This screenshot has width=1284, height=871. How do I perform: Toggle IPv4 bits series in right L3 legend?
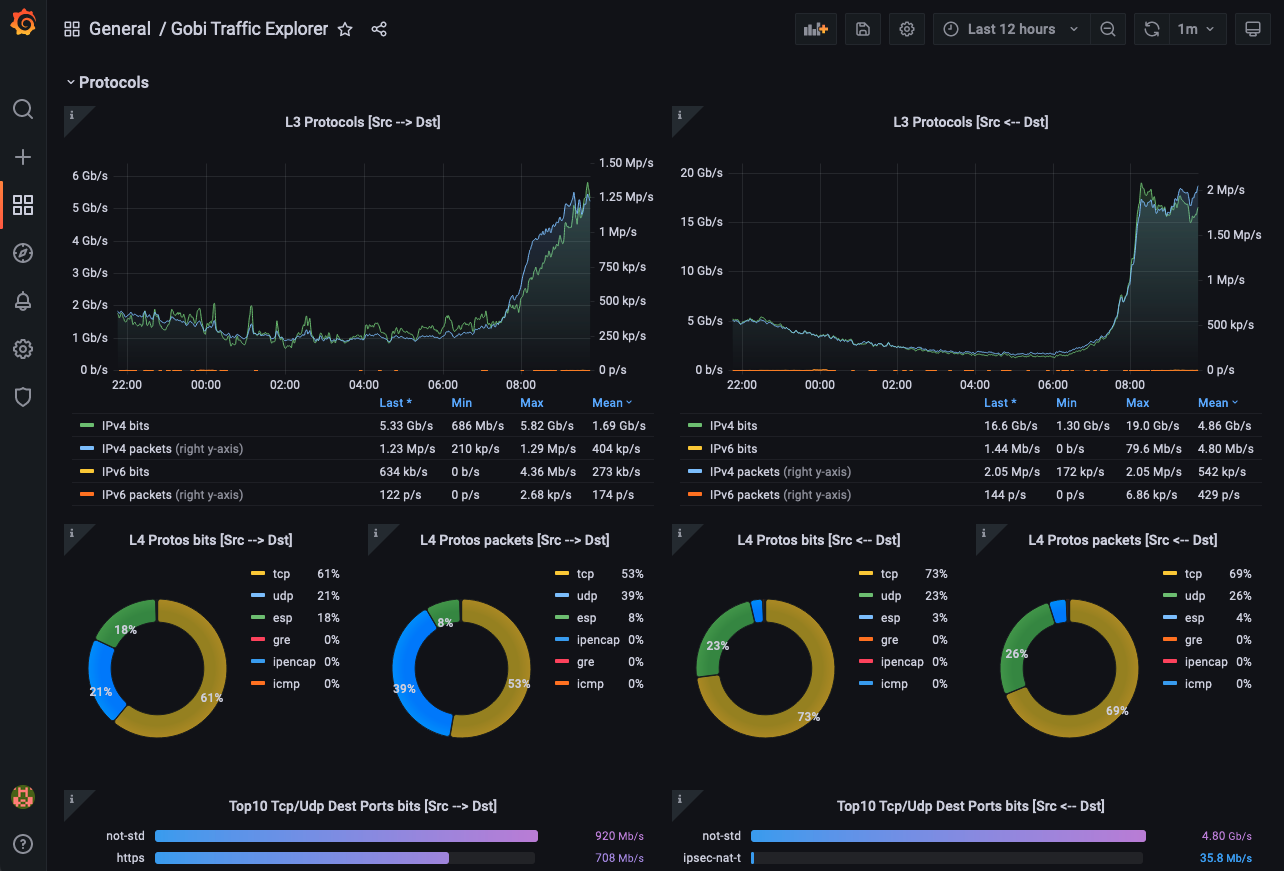(x=733, y=426)
